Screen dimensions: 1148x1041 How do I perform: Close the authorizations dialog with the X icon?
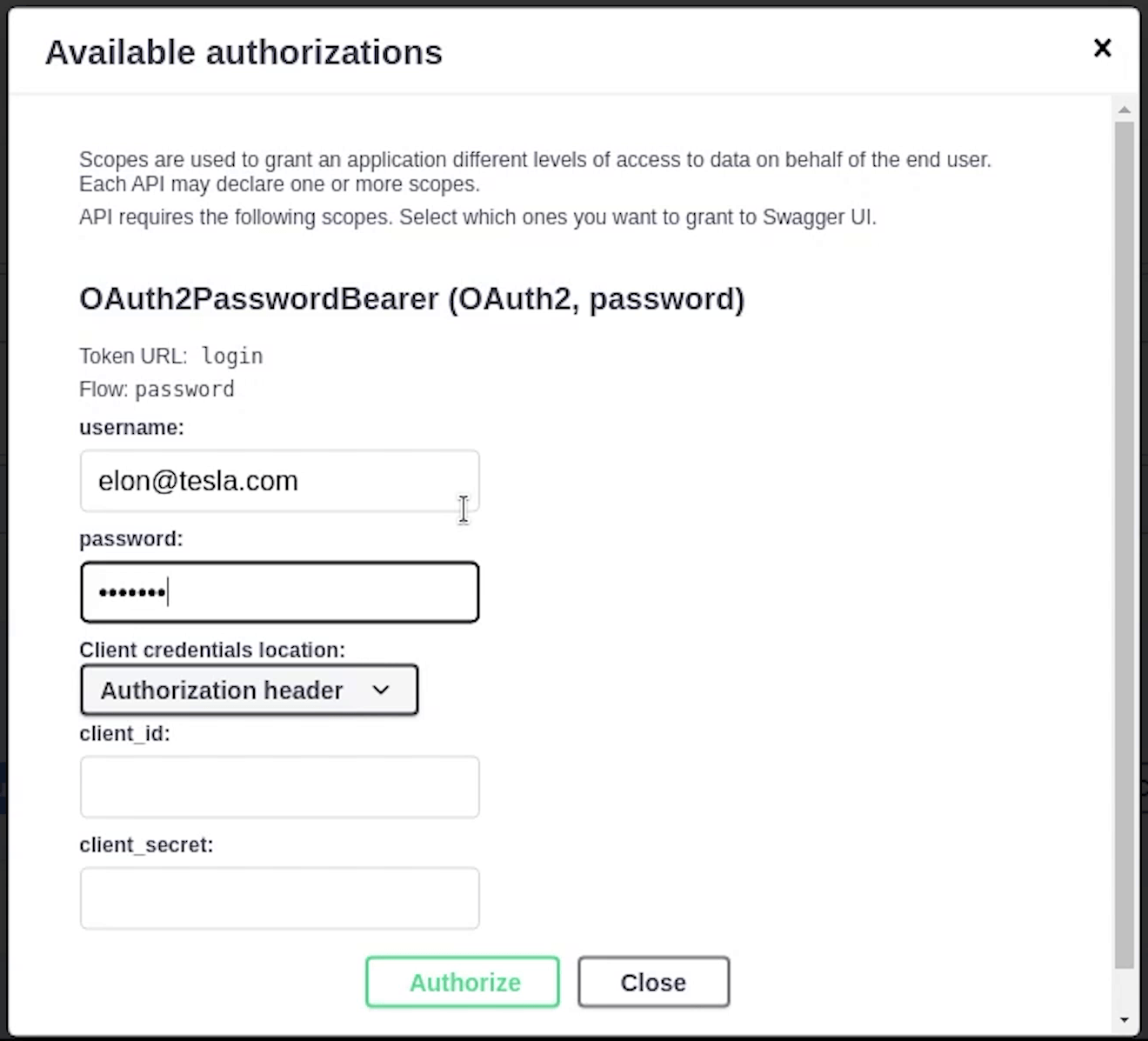pyautogui.click(x=1102, y=48)
